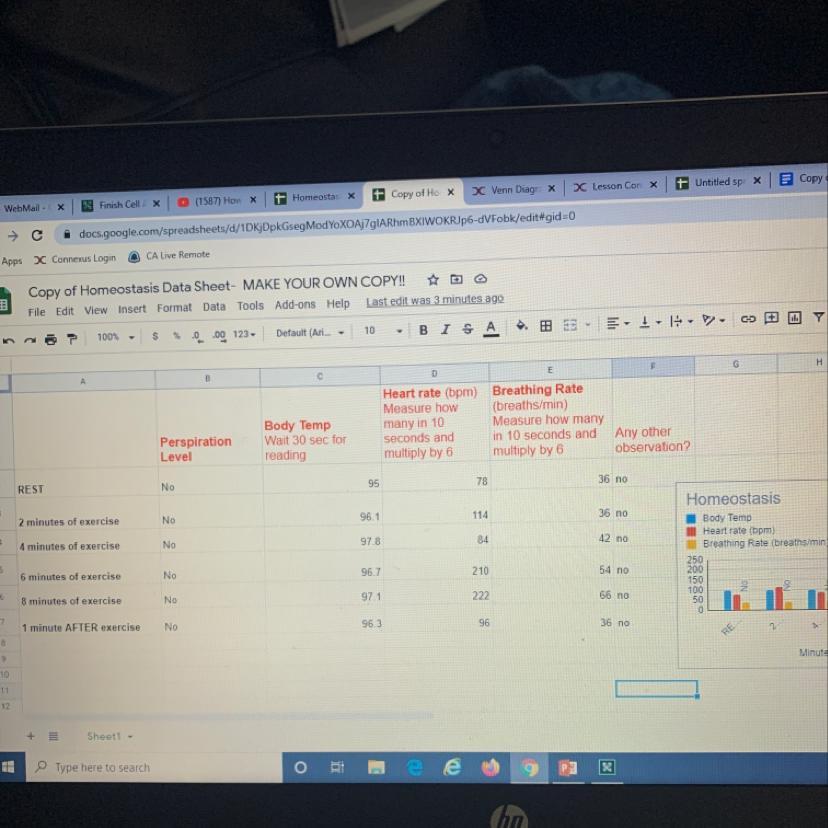
Task: Expand the merge cells dropdown arrow
Action: 587,324
